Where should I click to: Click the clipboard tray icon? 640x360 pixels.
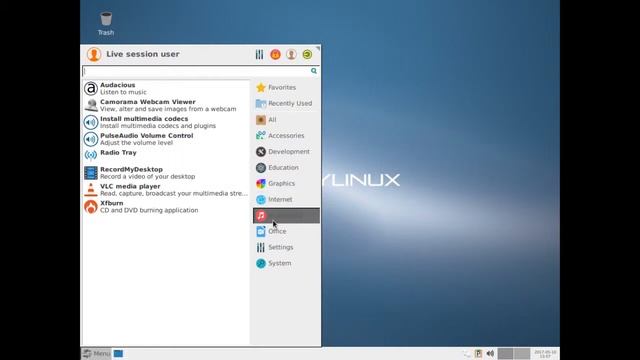coord(478,353)
